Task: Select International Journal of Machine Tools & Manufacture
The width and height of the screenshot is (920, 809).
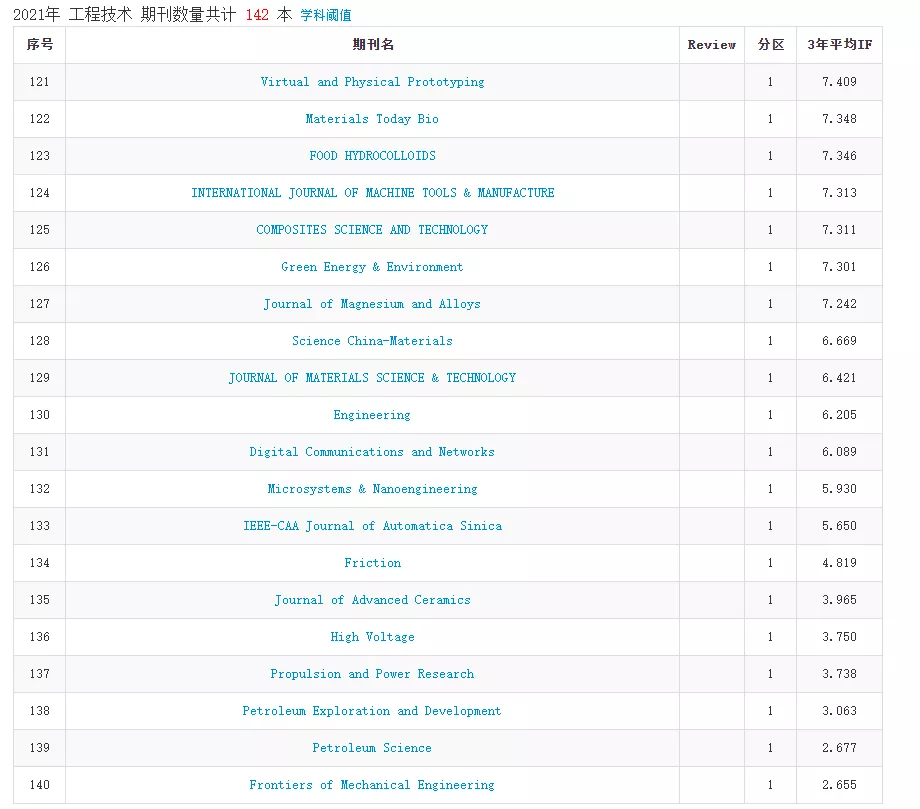Action: 372,193
